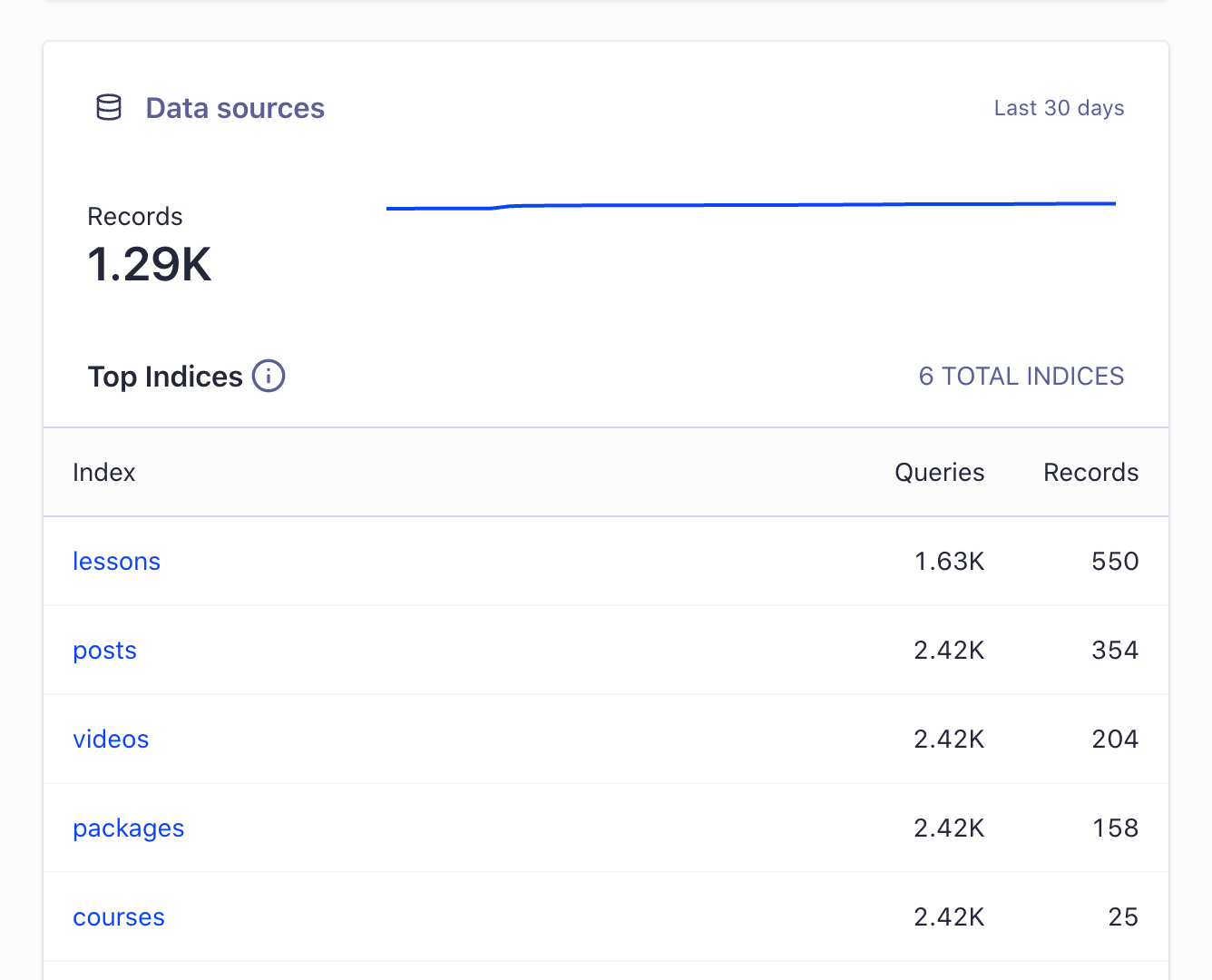1212x980 pixels.
Task: Open the posts index
Action: (104, 651)
